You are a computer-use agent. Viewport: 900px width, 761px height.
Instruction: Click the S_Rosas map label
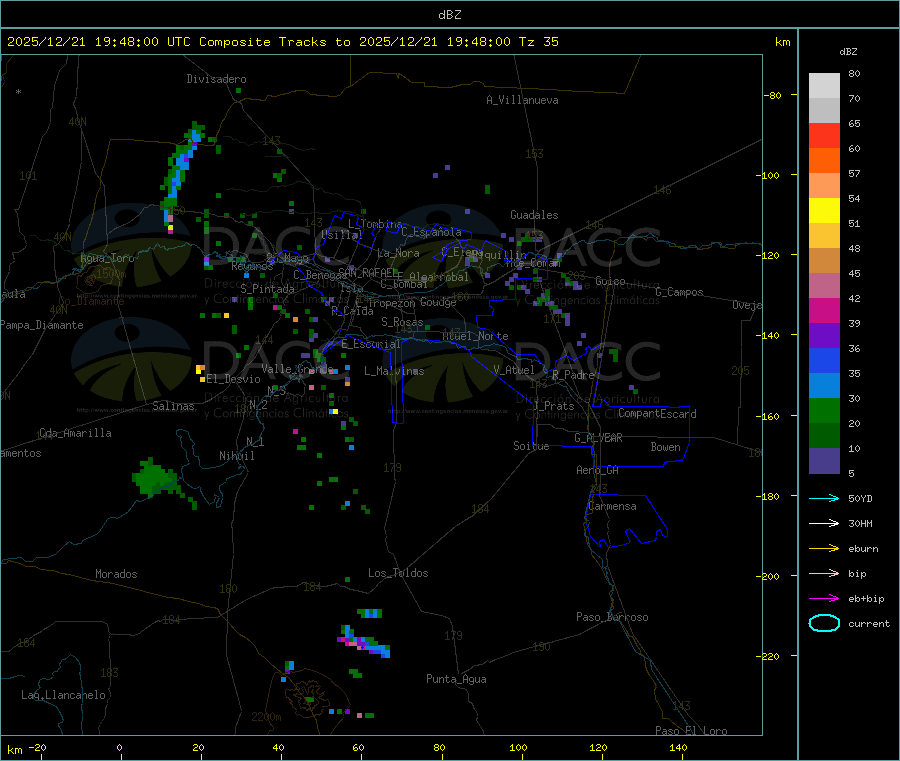402,322
